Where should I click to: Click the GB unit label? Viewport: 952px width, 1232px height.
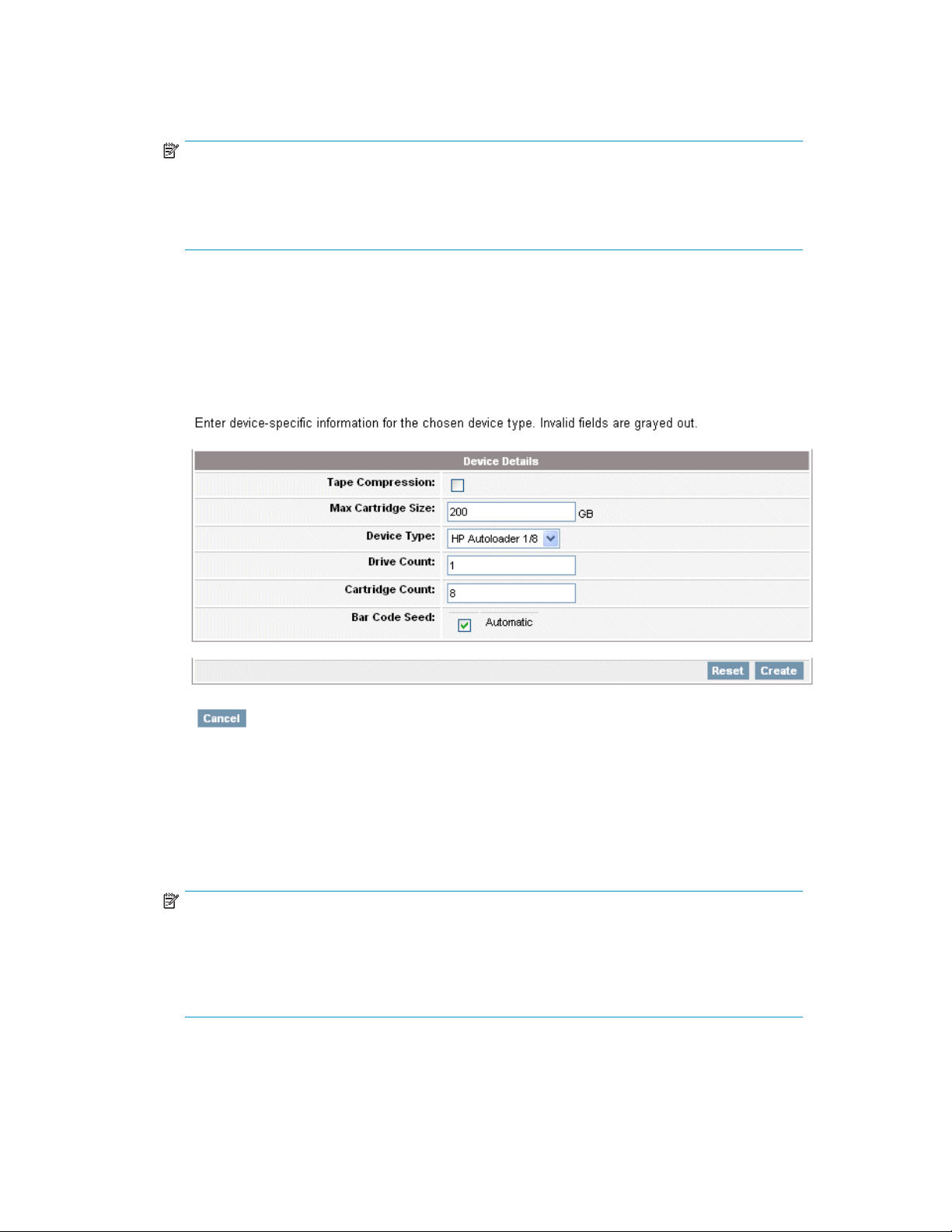click(x=586, y=514)
